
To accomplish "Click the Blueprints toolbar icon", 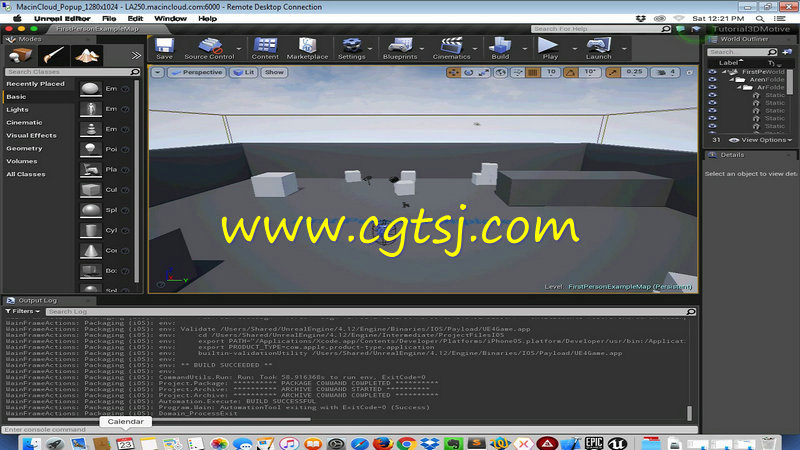I will 400,48.
